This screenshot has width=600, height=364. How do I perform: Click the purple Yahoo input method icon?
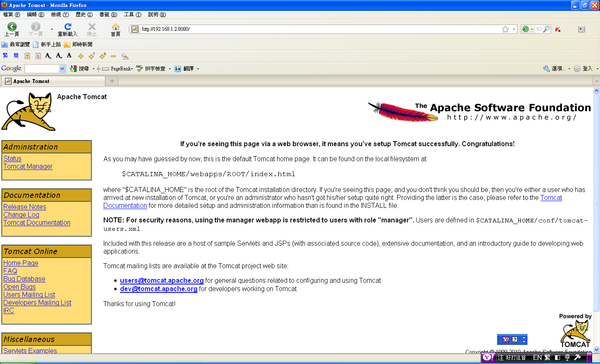[x=488, y=357]
